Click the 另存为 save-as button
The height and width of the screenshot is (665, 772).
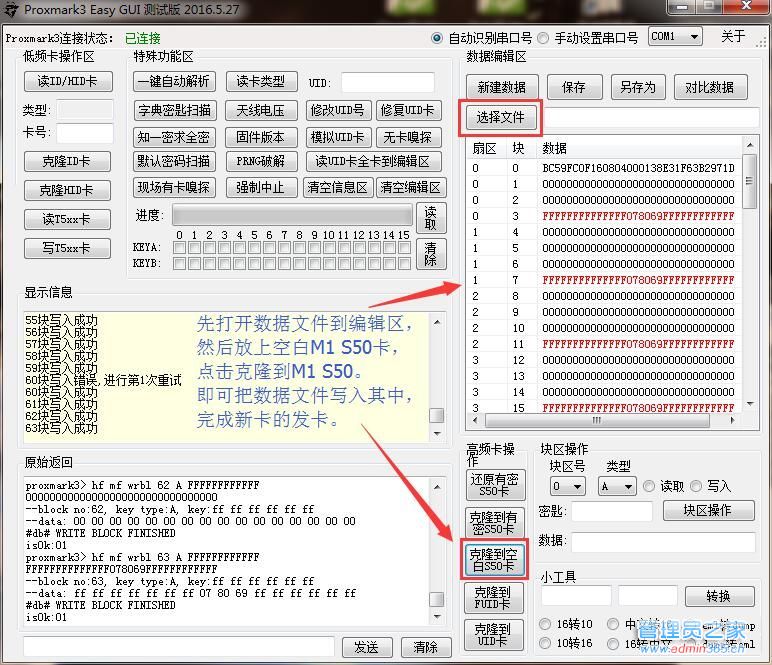[x=638, y=87]
